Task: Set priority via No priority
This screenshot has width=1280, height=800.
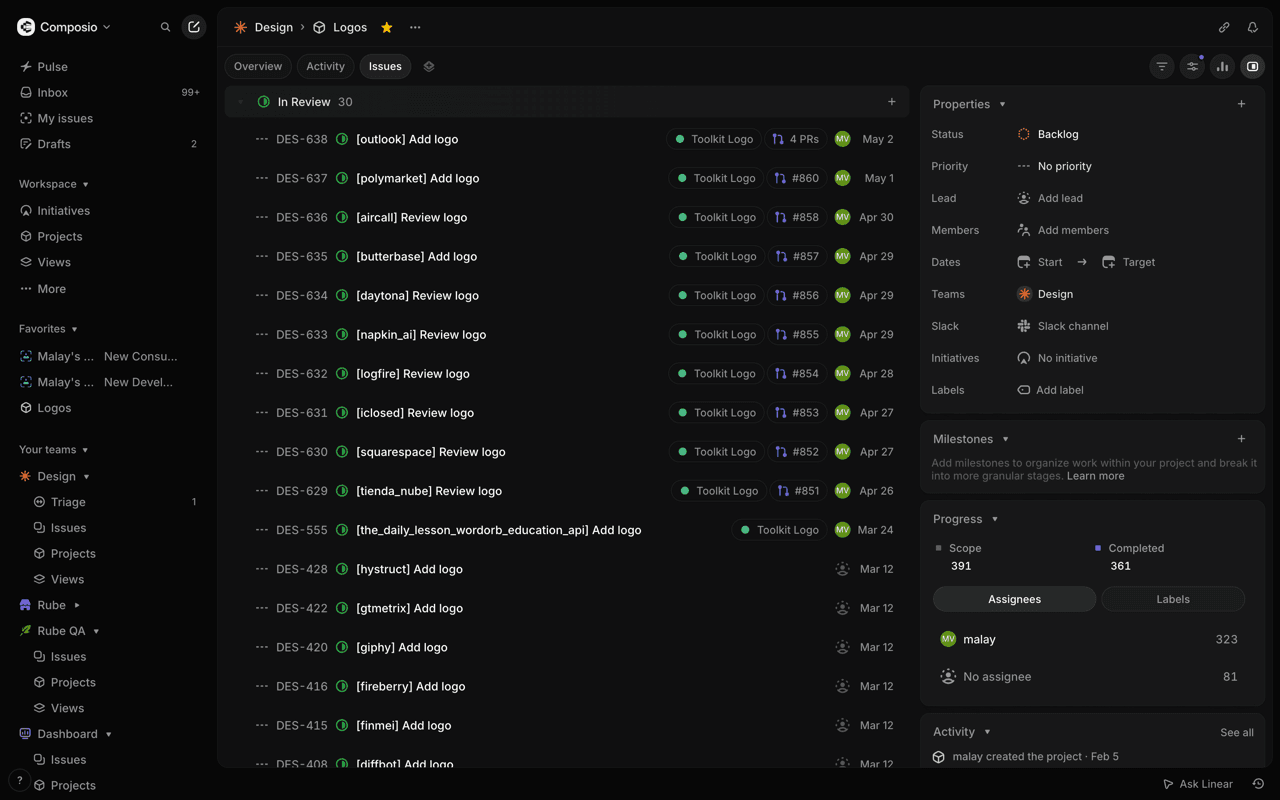Action: coord(1054,166)
